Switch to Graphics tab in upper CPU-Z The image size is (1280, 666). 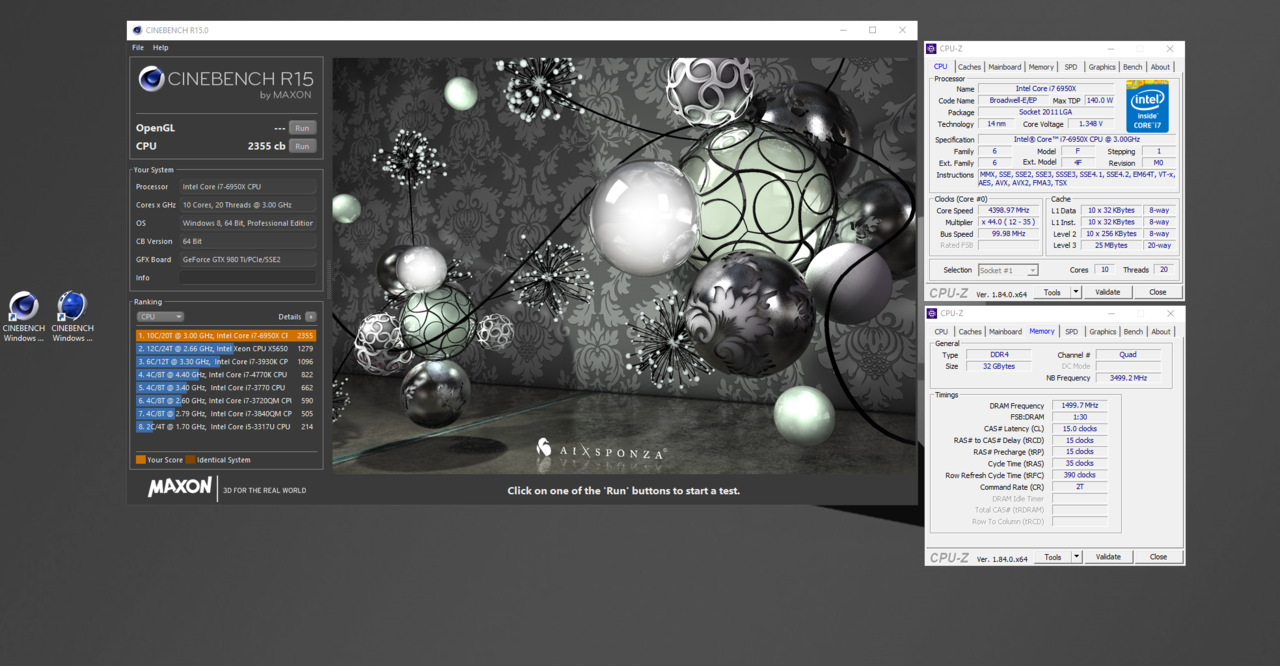(x=1102, y=67)
